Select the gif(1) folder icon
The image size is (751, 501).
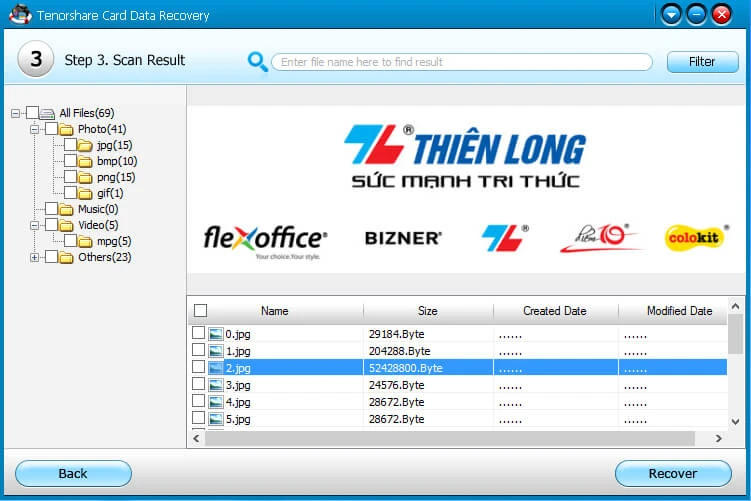[x=85, y=194]
